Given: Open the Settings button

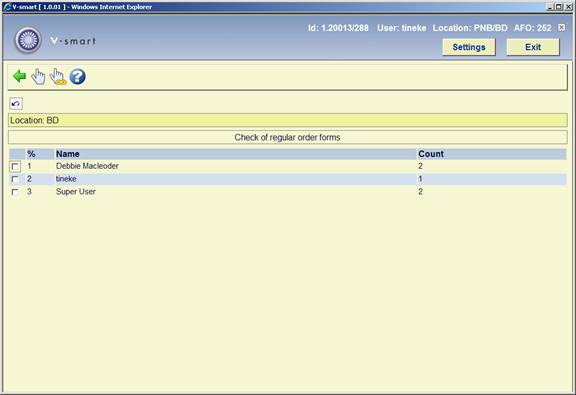Looking at the screenshot, I should [469, 47].
